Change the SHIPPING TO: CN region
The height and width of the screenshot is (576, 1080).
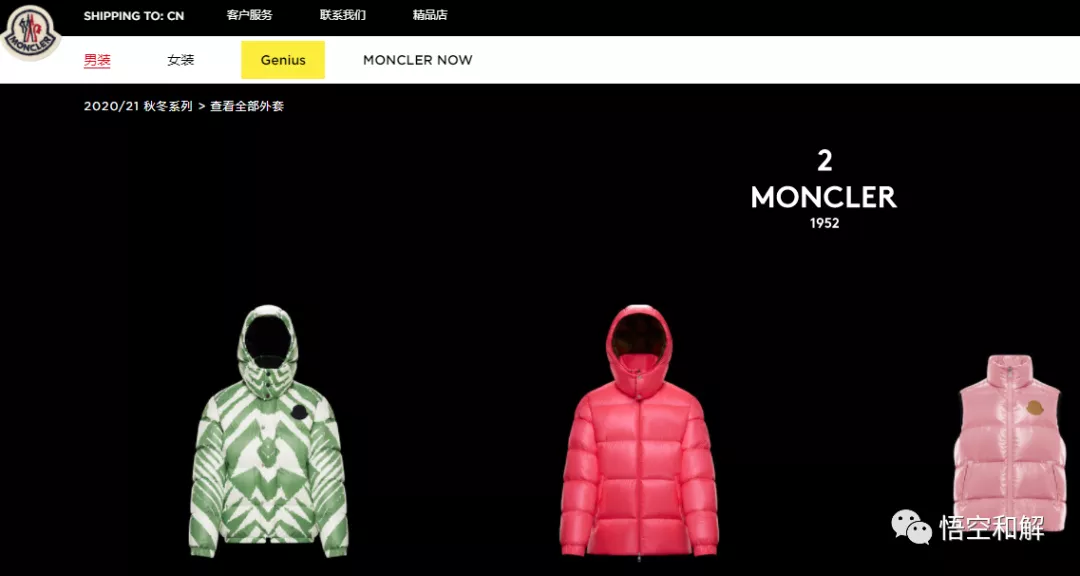[x=134, y=16]
